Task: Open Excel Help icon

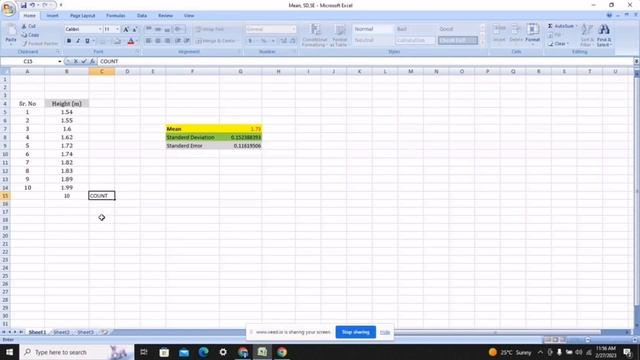Action: [609, 16]
